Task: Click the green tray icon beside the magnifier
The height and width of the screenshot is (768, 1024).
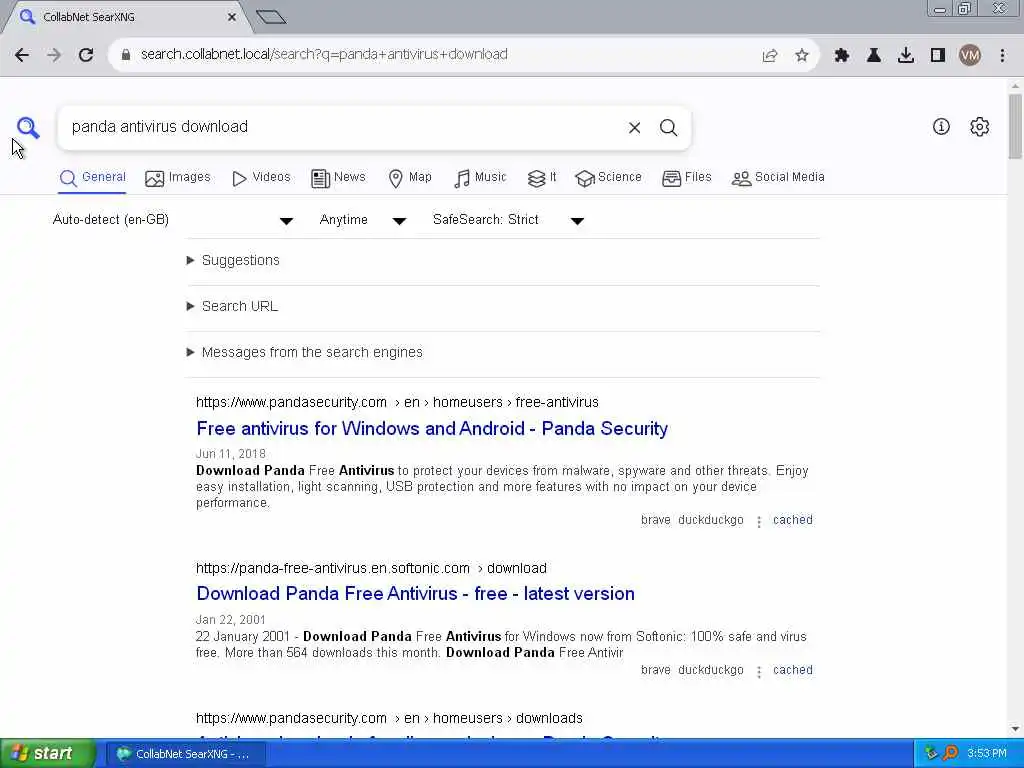Action: [x=931, y=754]
